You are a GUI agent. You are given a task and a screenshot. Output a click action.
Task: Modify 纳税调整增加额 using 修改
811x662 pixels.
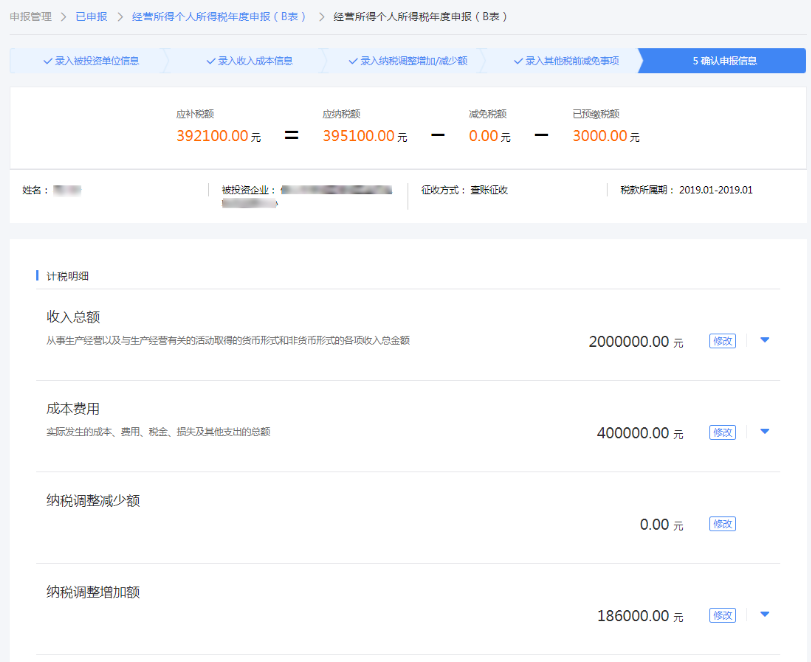pyautogui.click(x=722, y=616)
